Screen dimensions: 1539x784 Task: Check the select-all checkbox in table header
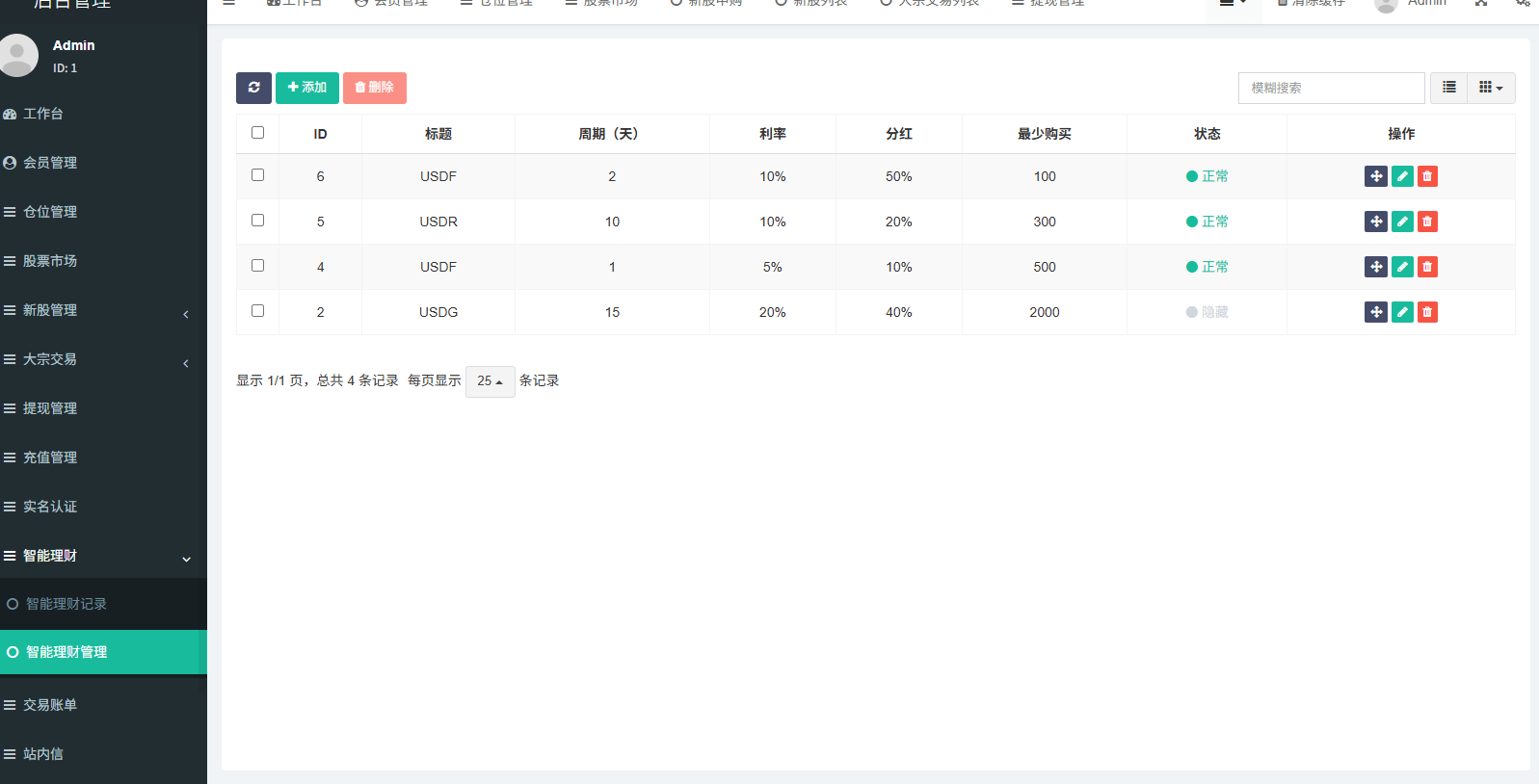click(x=257, y=133)
